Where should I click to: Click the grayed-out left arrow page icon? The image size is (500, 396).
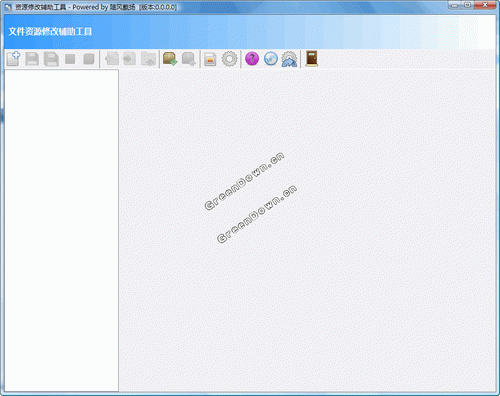point(112,59)
